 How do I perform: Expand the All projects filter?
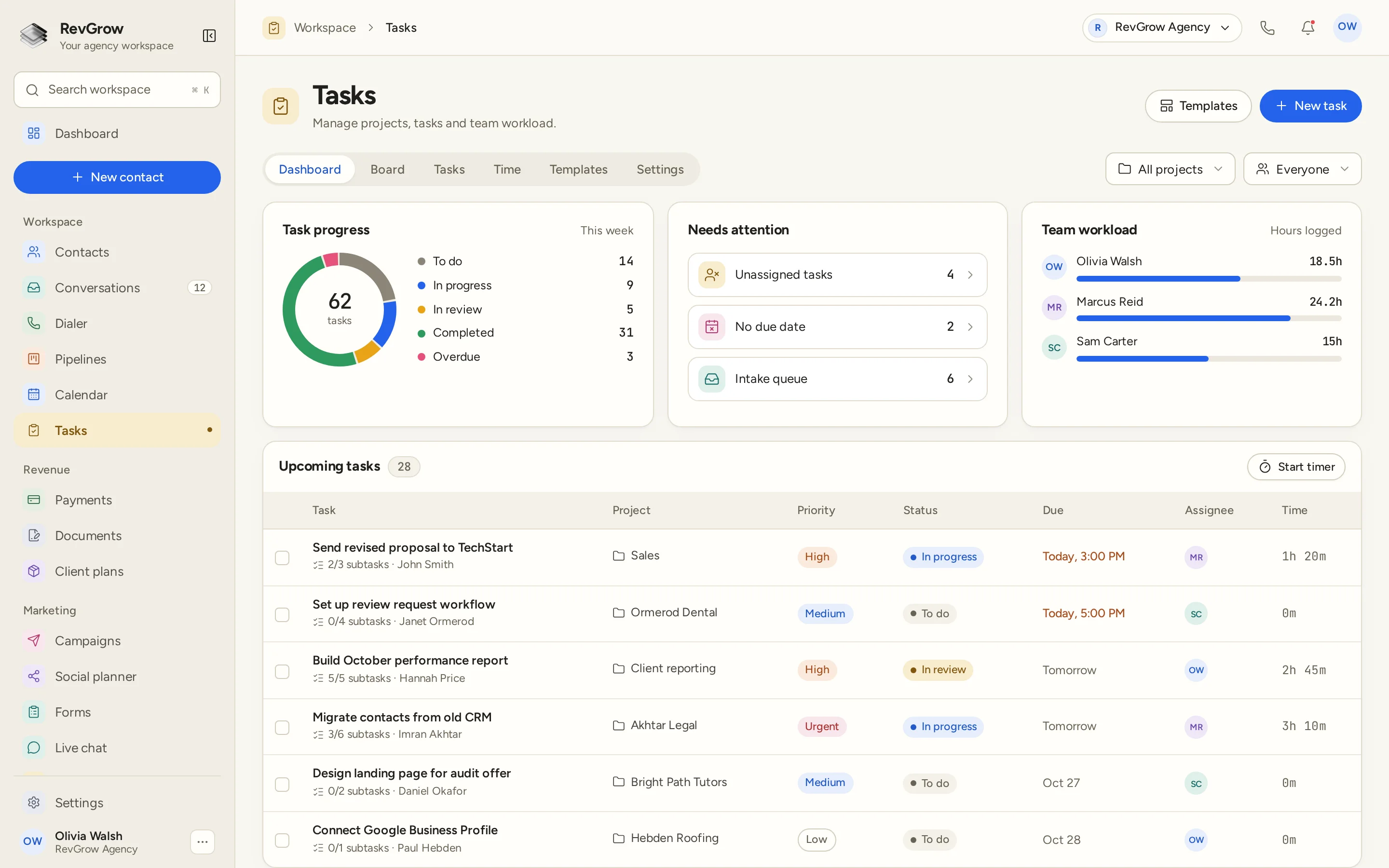pyautogui.click(x=1170, y=169)
